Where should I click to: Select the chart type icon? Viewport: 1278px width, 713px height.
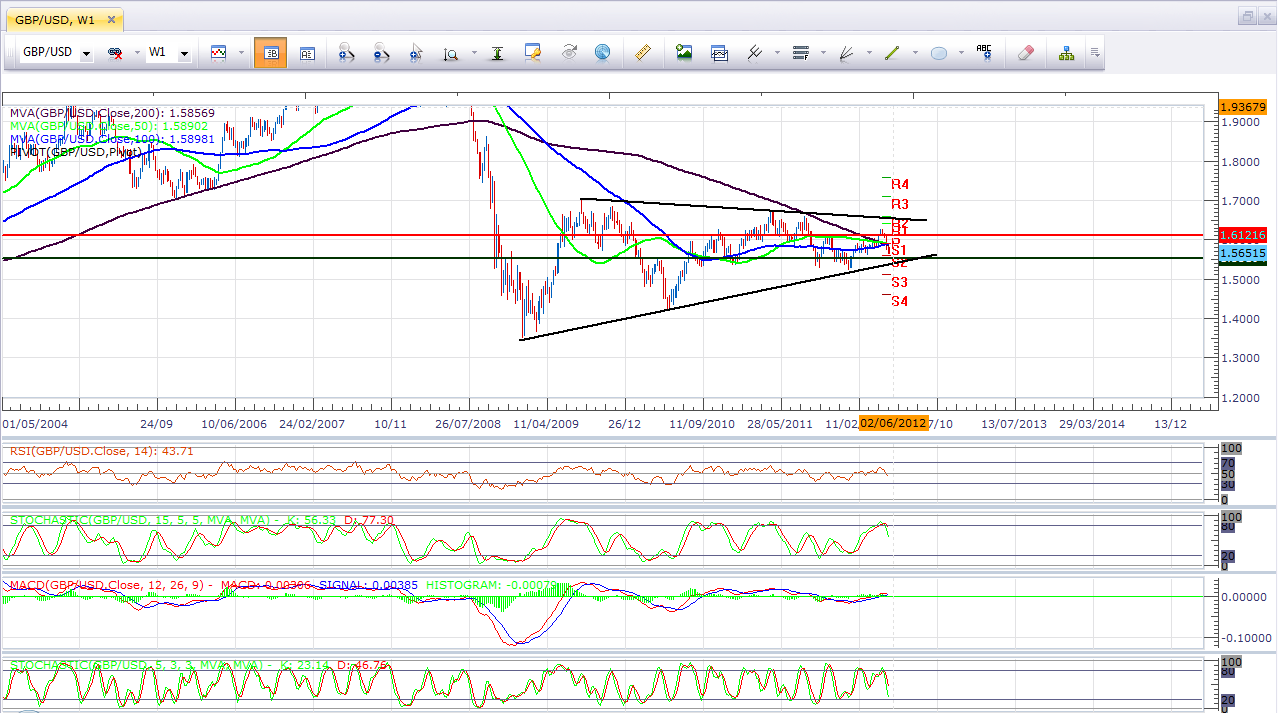coord(218,53)
